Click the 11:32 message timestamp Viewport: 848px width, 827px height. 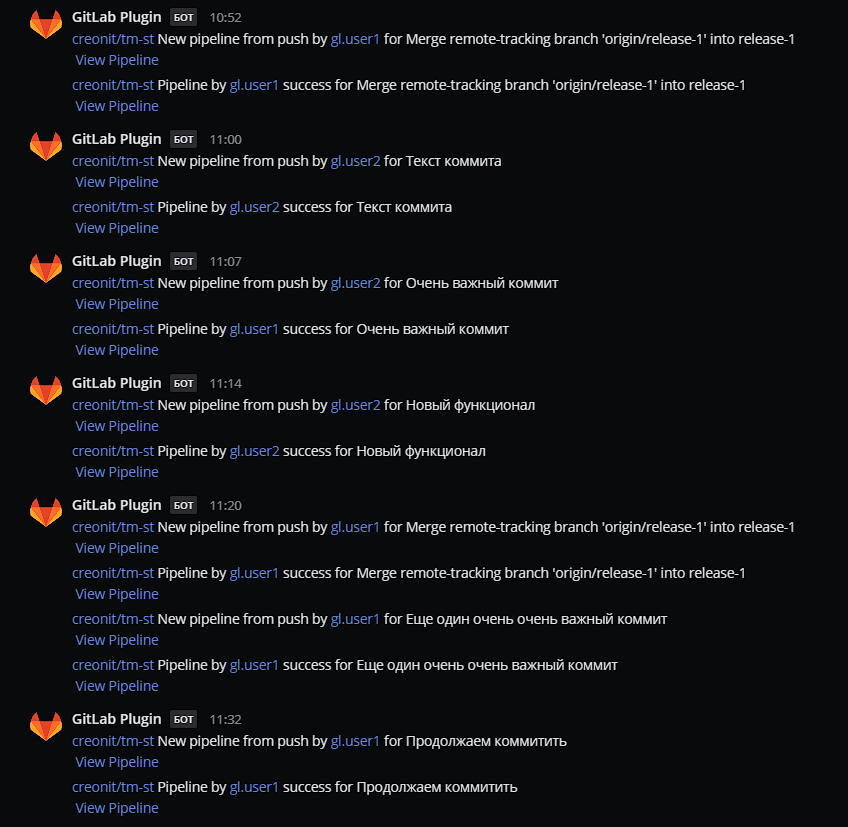pos(225,719)
